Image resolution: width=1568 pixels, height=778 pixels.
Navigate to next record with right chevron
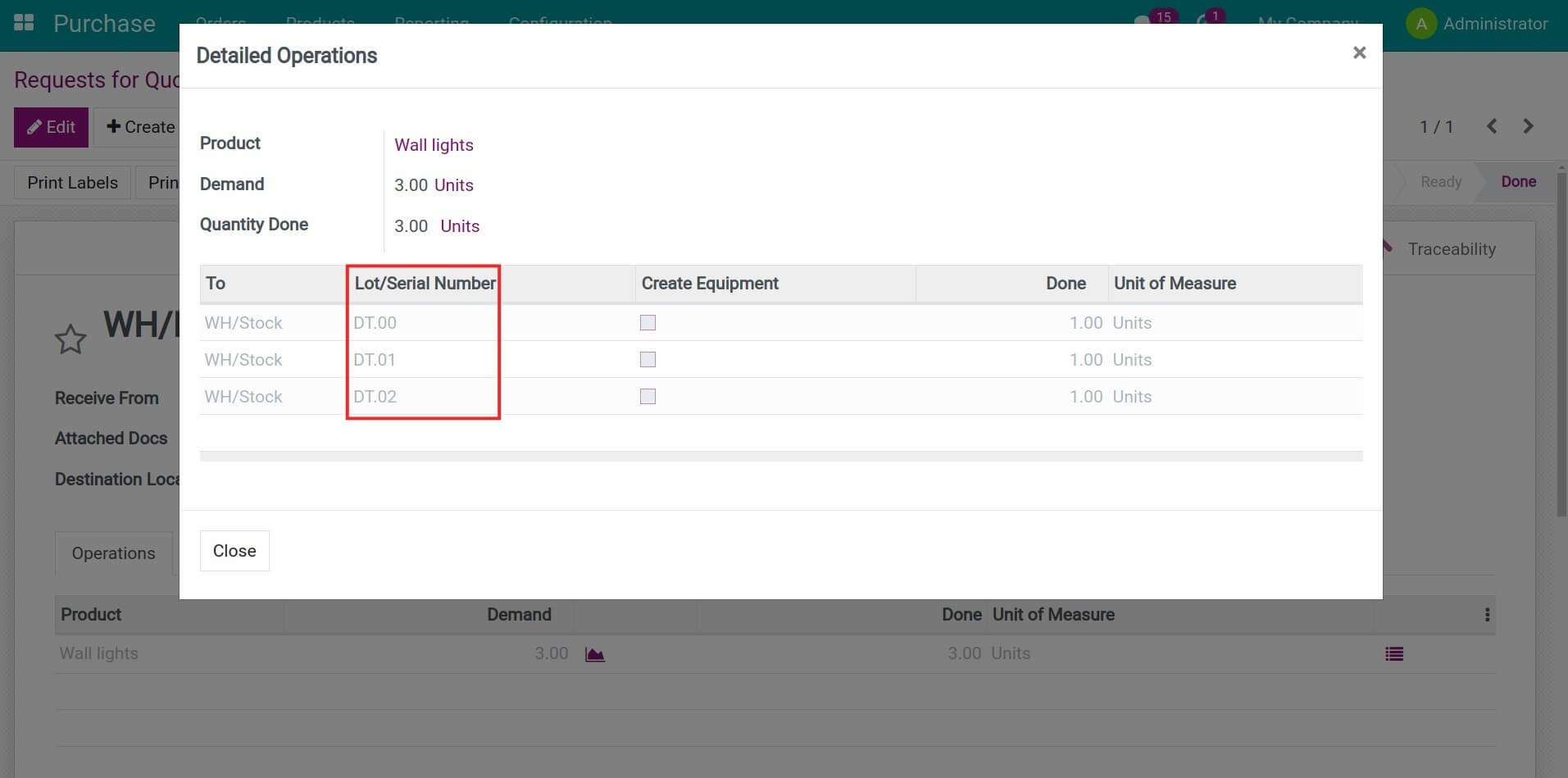coord(1527,126)
